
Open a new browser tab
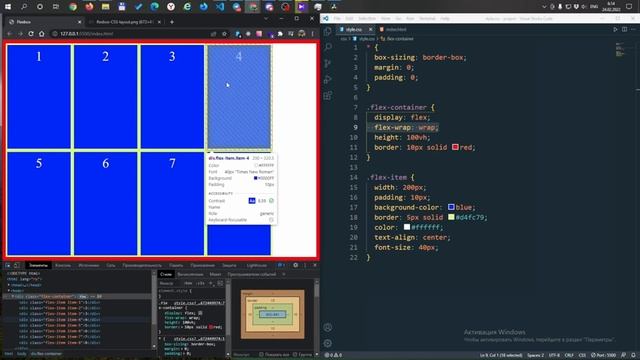click(172, 22)
